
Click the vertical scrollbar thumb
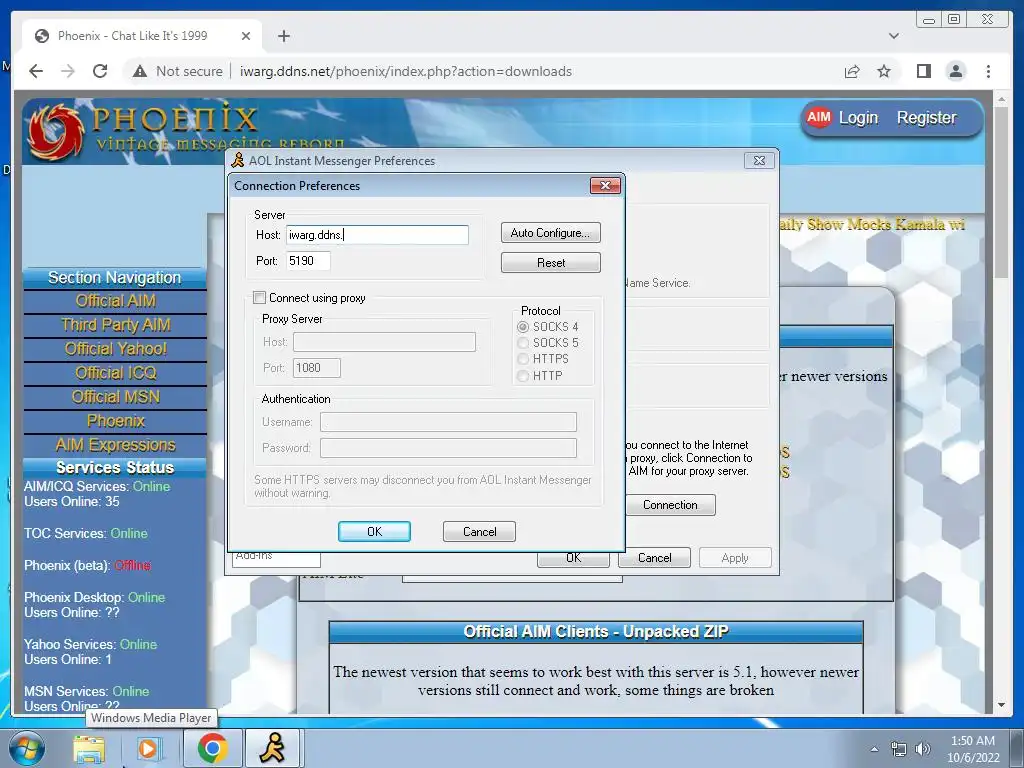coord(1001,193)
